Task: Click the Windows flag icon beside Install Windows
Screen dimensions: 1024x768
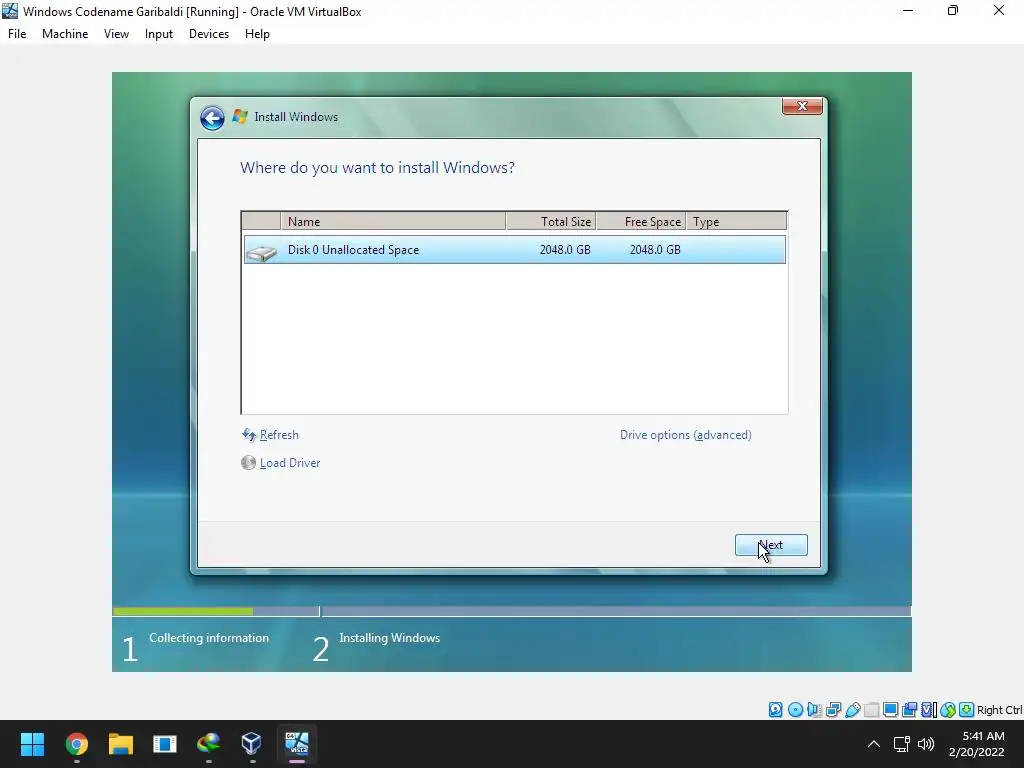Action: coord(240,117)
